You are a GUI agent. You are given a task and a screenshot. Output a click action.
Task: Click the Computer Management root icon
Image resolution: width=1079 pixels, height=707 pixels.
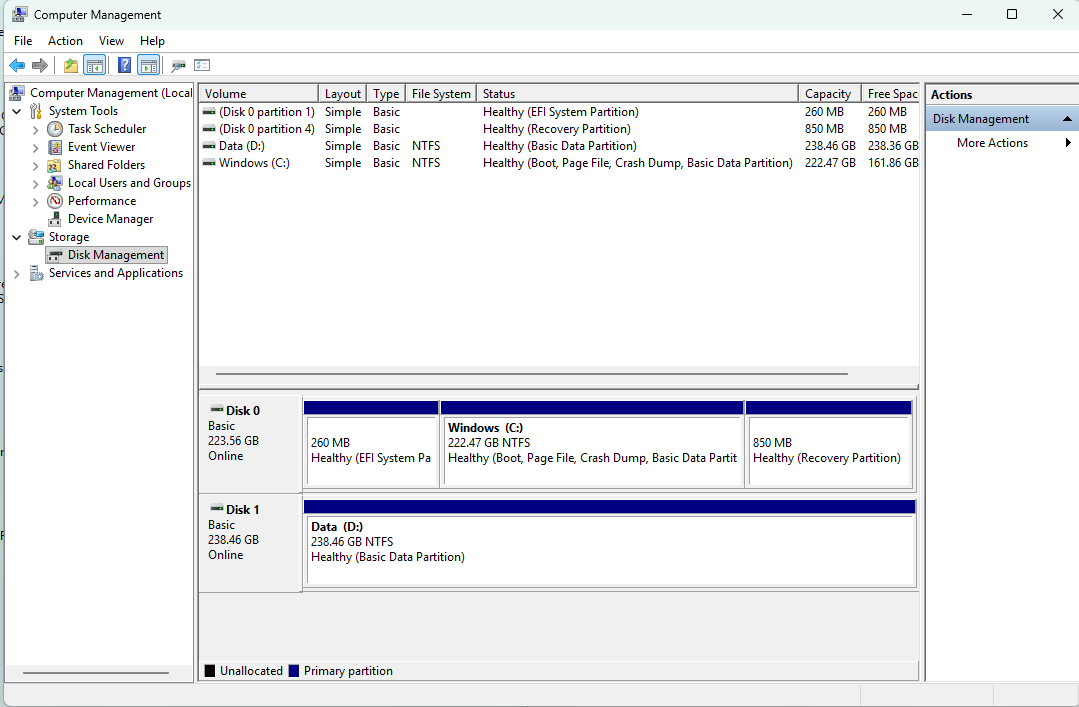(17, 93)
